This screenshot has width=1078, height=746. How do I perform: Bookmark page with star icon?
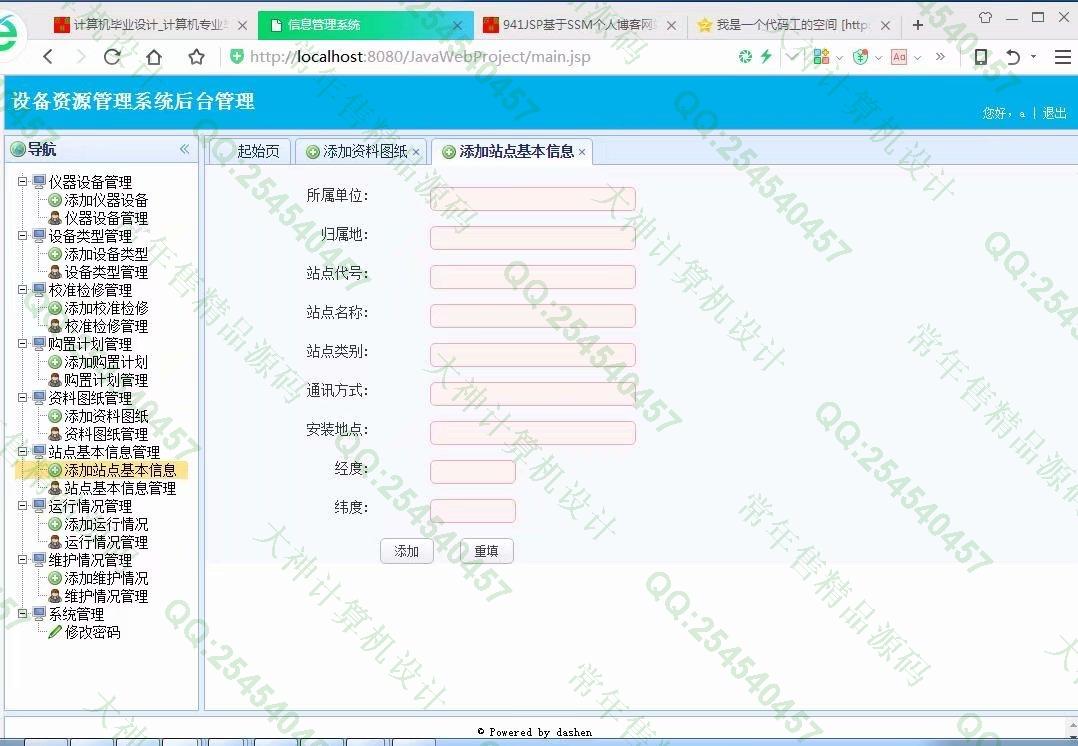tap(197, 56)
